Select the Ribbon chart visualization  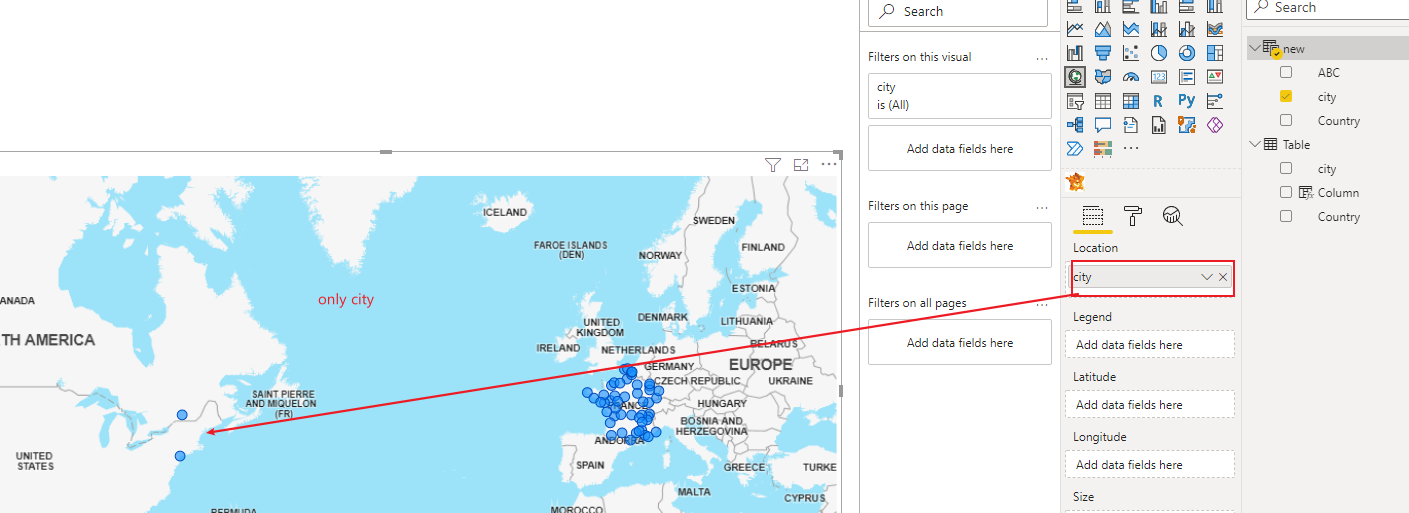(1215, 29)
